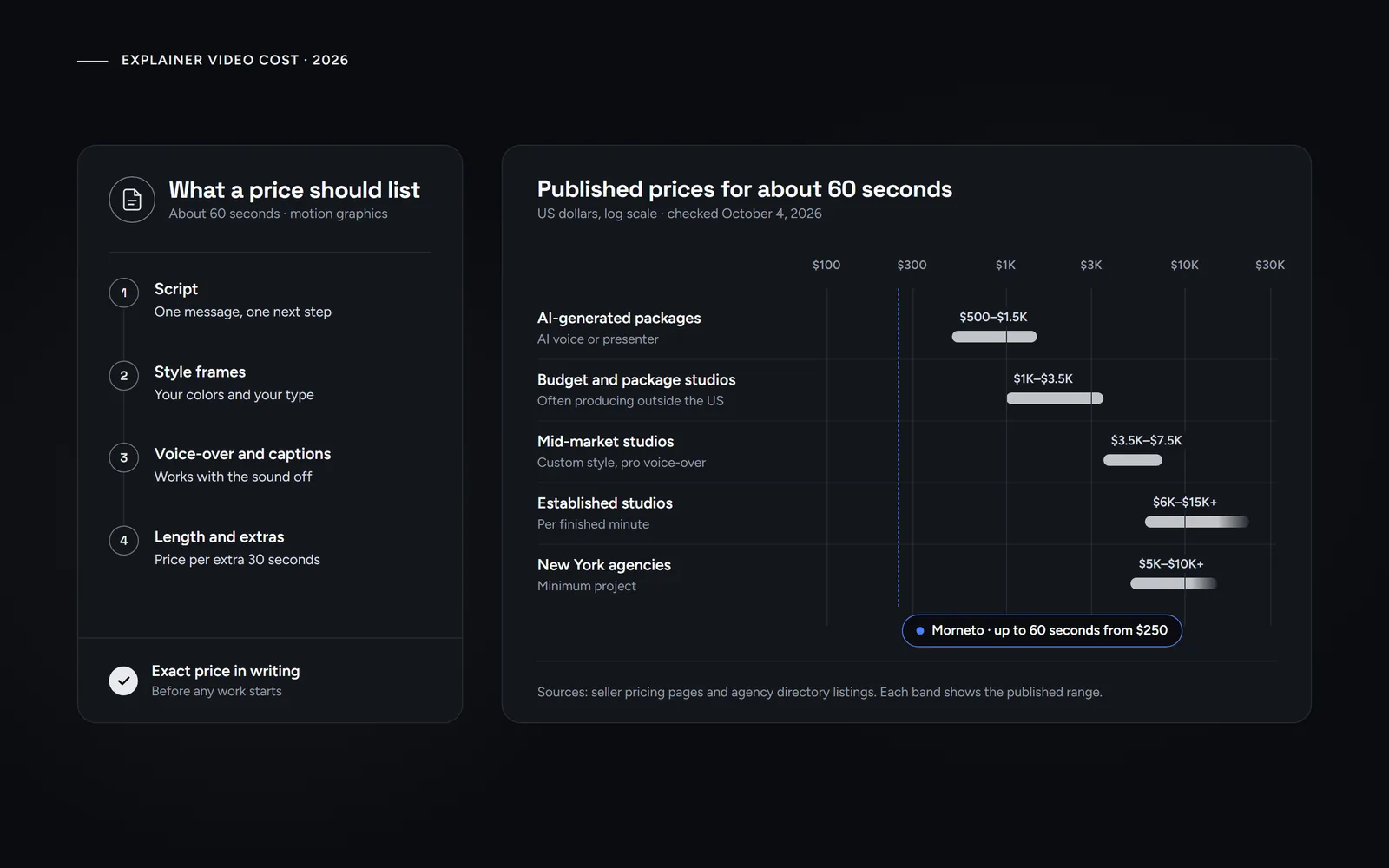Click the Sources footnote under the chart
Screen dimensions: 1389x868
pos(820,692)
